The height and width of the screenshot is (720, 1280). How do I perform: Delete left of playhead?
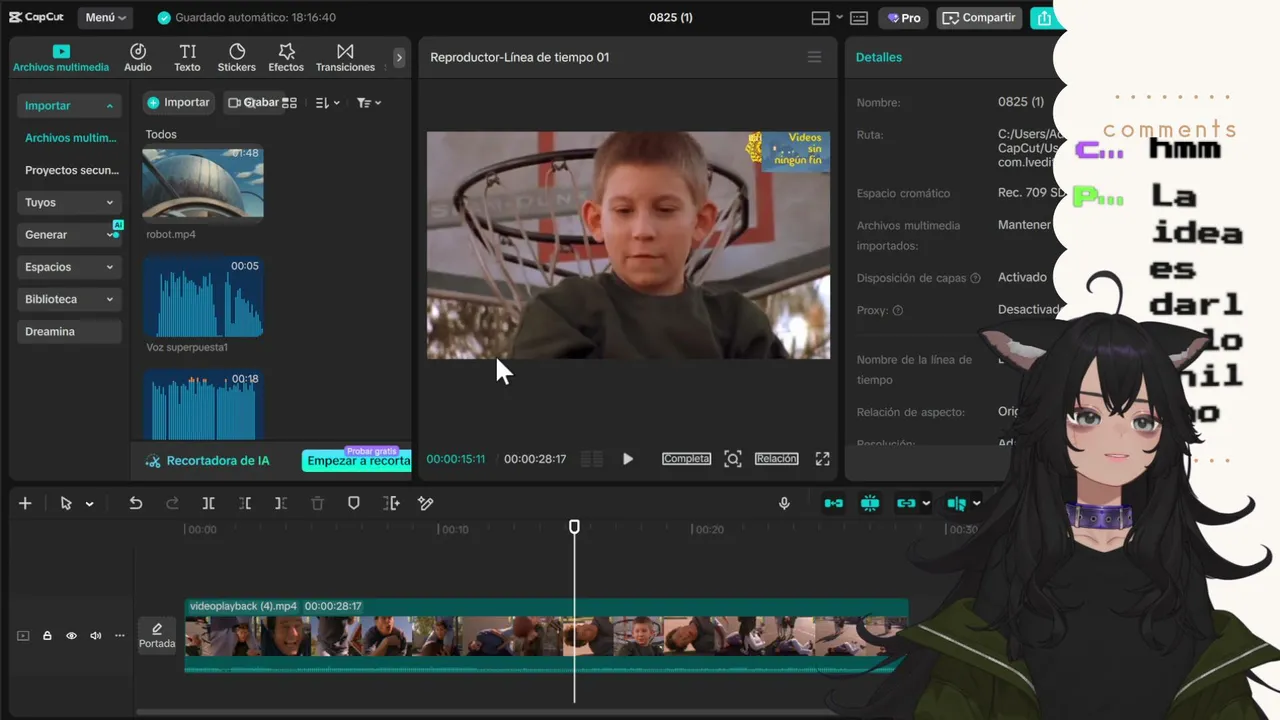click(245, 503)
